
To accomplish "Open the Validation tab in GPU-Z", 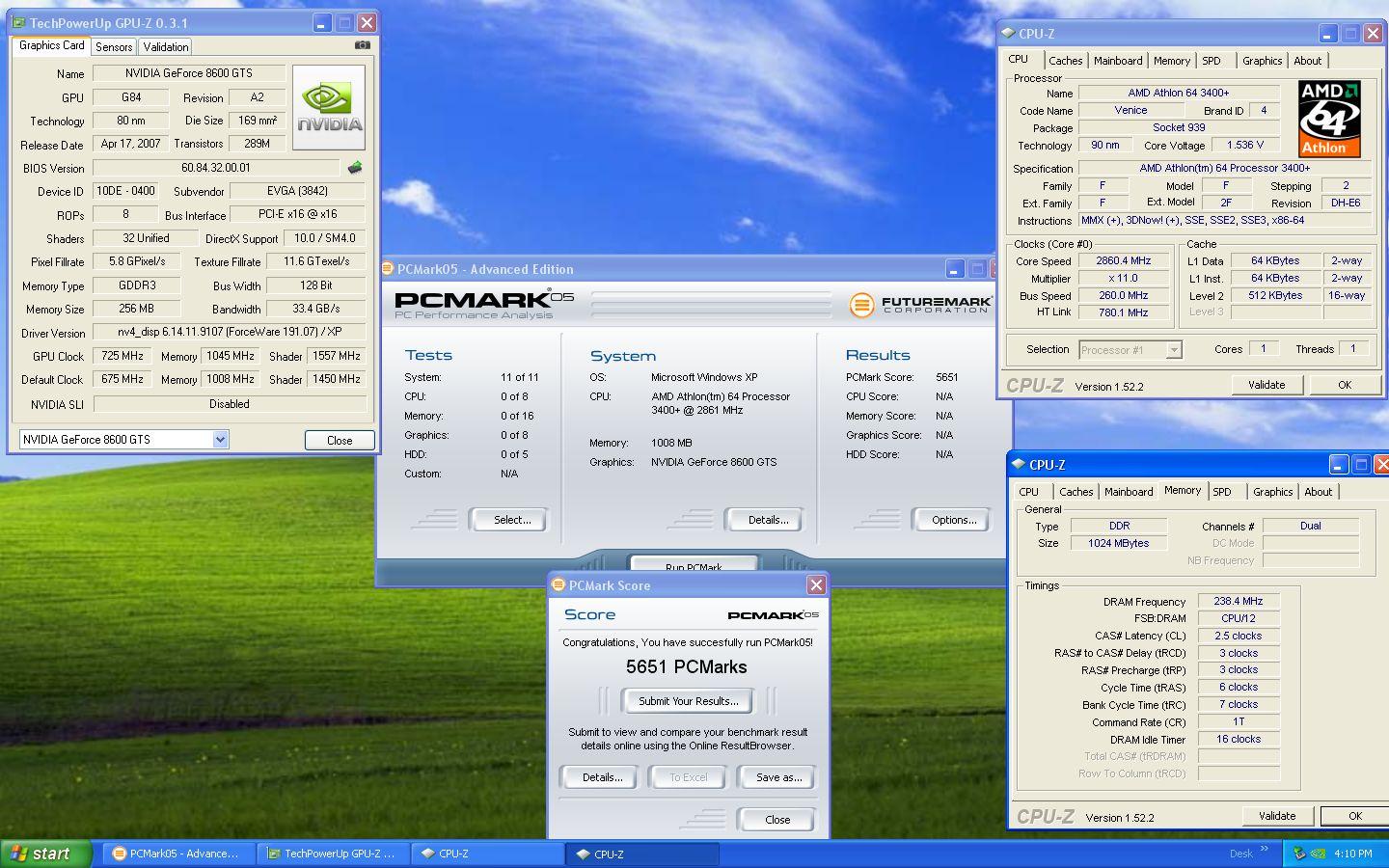I will point(166,47).
